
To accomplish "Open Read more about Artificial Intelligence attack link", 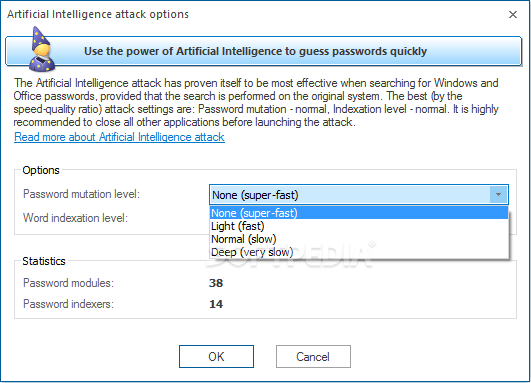I will [x=119, y=137].
